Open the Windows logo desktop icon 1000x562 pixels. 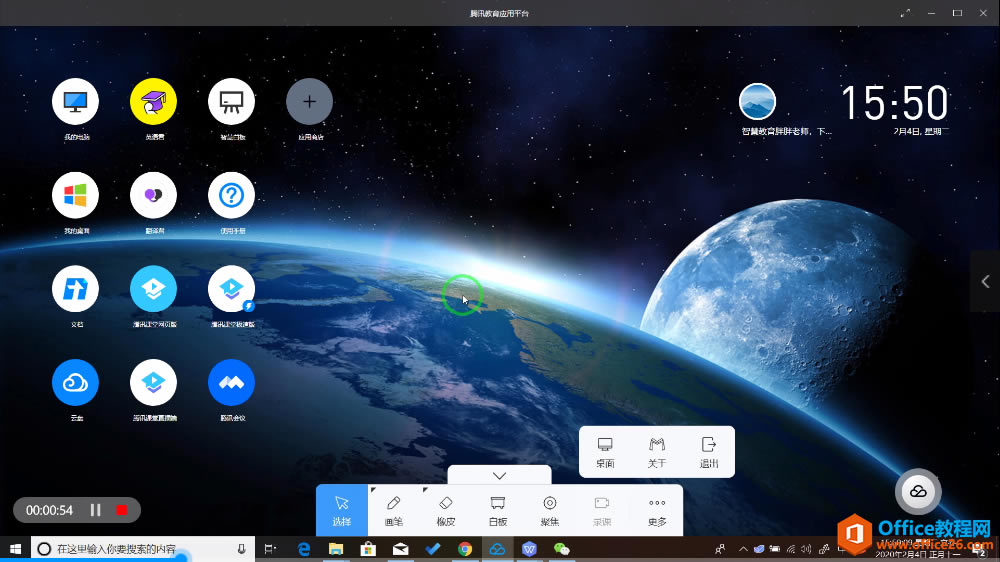coord(75,195)
